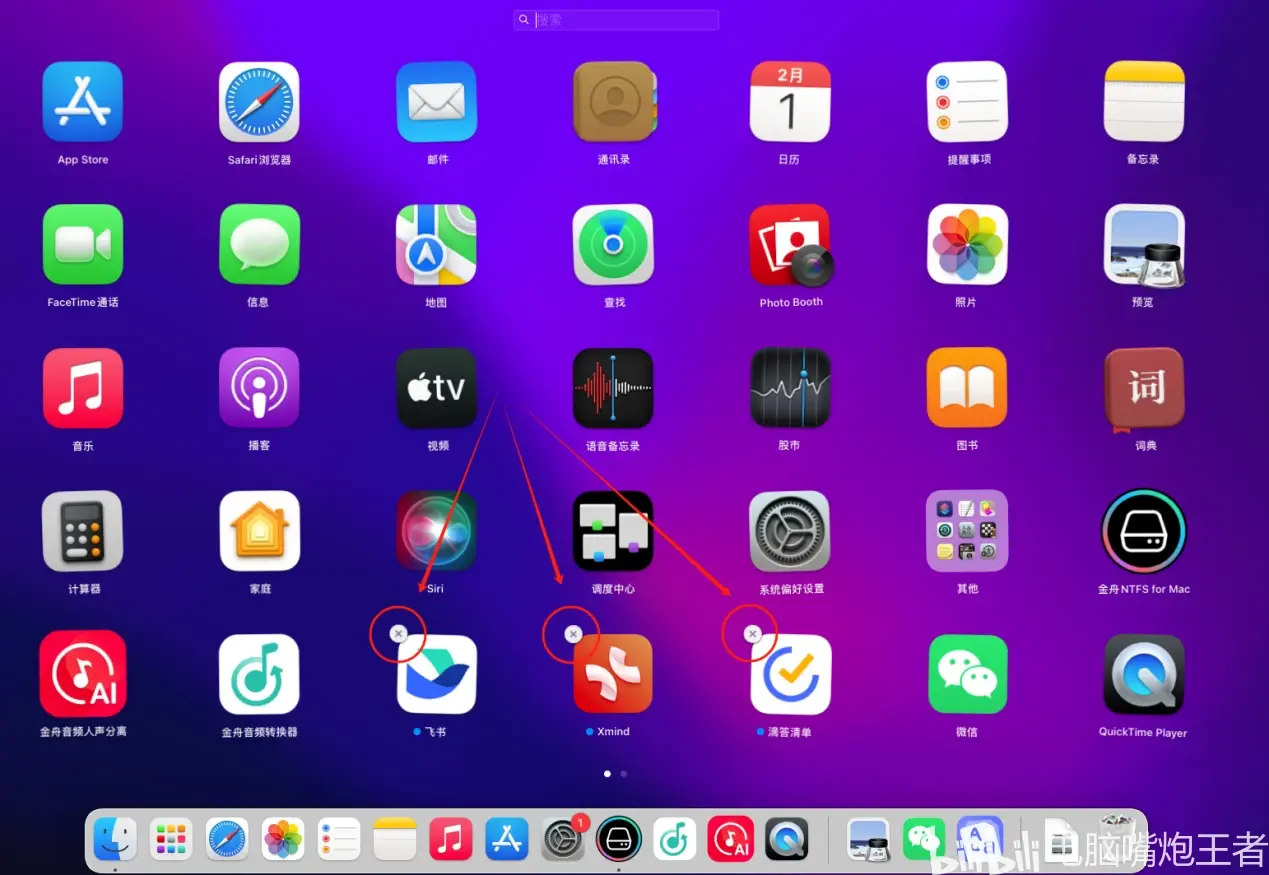Launch 金舟音频转换器 from Launchpad grid
Image resolution: width=1269 pixels, height=875 pixels.
click(x=259, y=674)
